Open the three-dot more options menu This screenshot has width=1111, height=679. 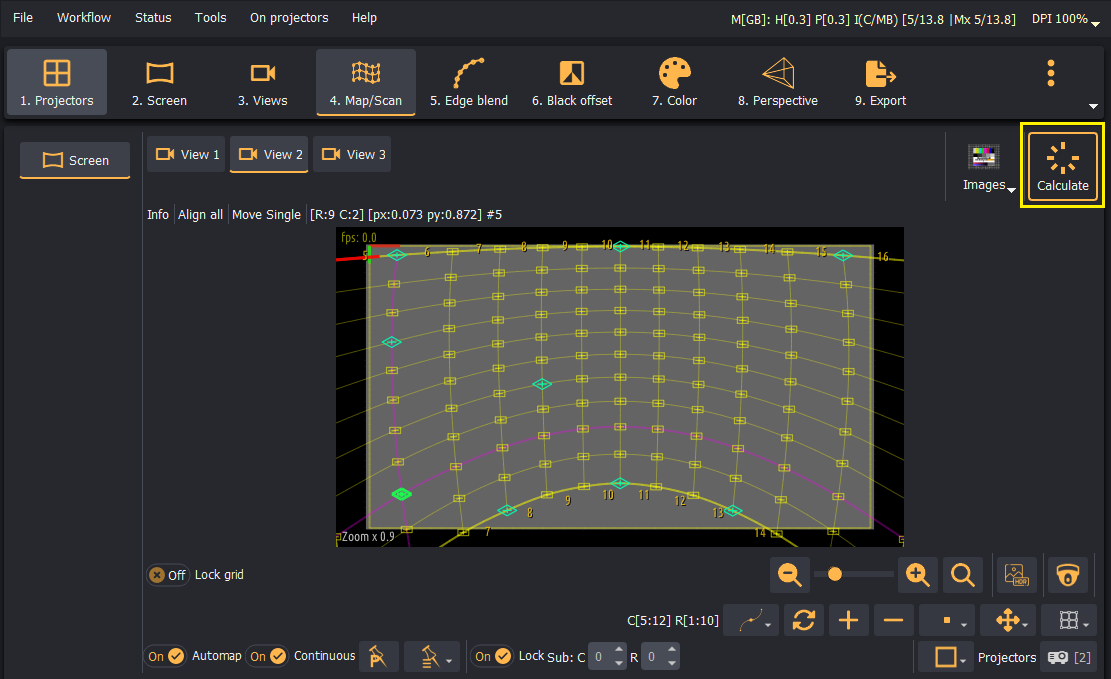tap(1051, 73)
